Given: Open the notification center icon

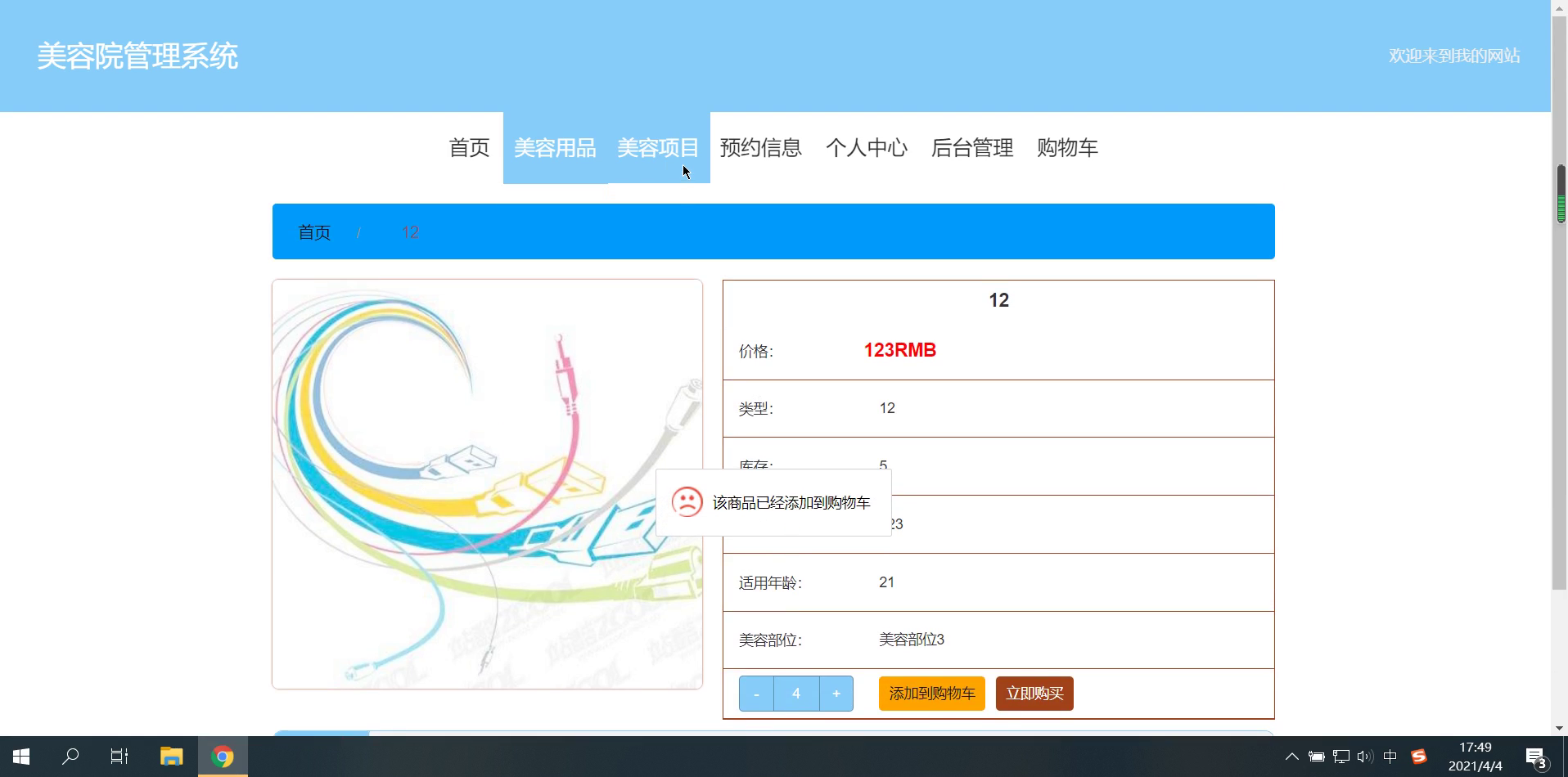Looking at the screenshot, I should click(x=1536, y=757).
